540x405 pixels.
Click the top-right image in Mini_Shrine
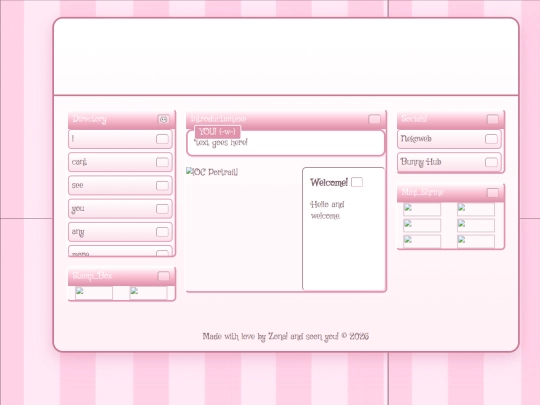click(x=476, y=209)
